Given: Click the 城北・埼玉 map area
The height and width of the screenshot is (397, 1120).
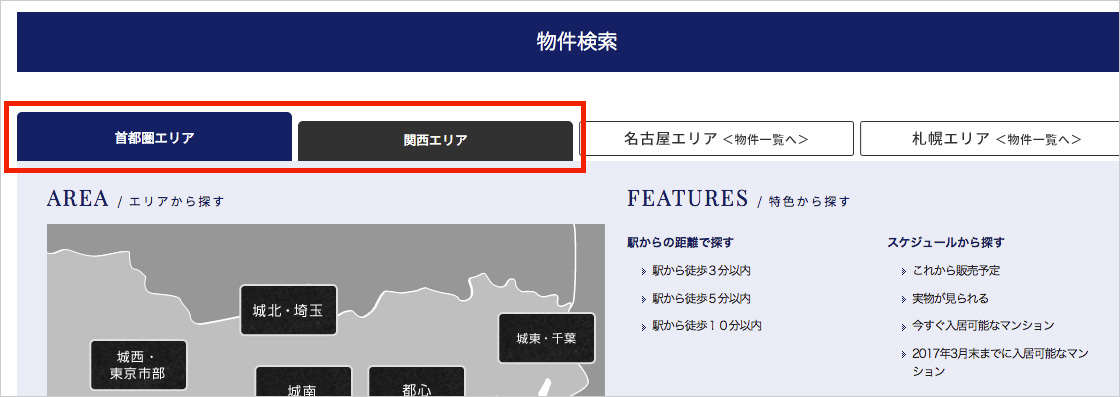Looking at the screenshot, I should tap(288, 311).
